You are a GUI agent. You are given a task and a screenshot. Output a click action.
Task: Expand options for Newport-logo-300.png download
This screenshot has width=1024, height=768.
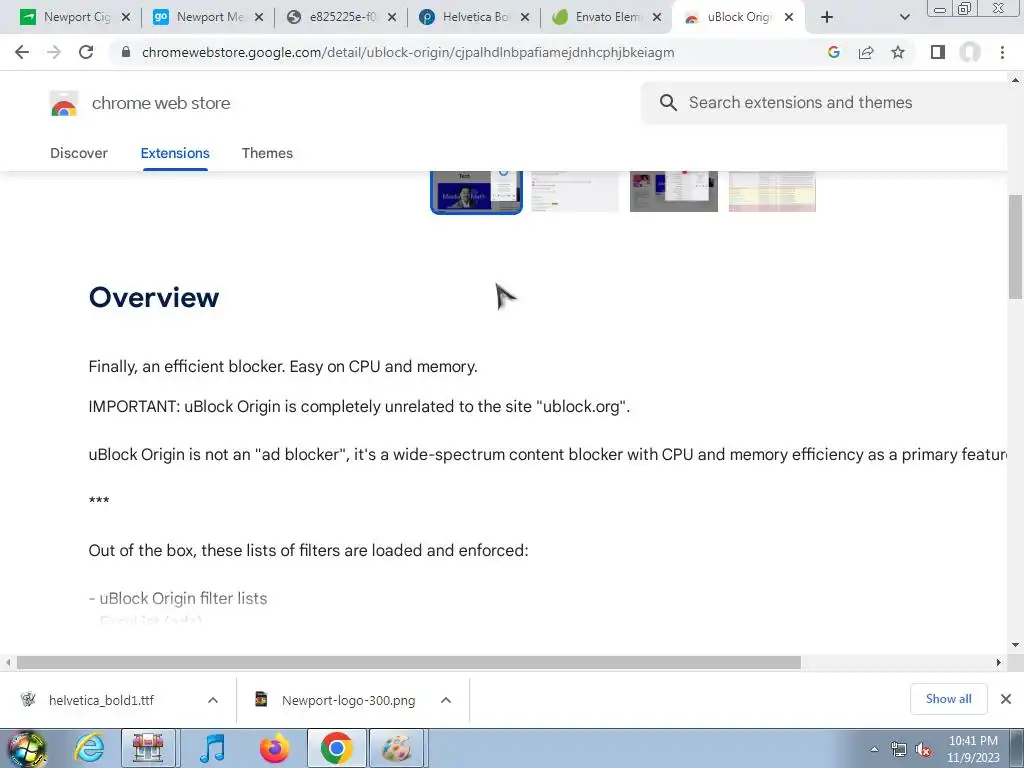[x=446, y=700]
